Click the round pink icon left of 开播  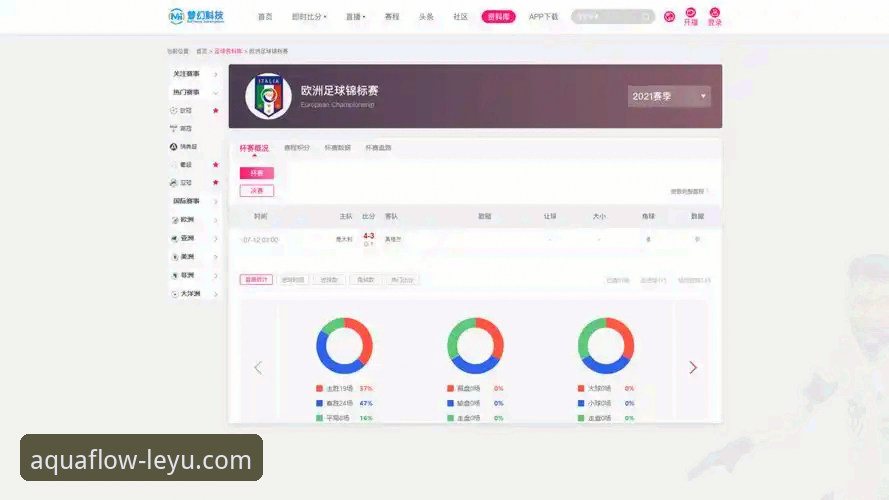click(670, 17)
